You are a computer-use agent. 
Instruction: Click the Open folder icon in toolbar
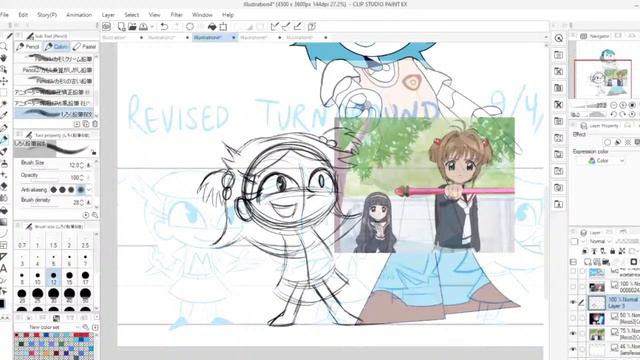tap(132, 27)
